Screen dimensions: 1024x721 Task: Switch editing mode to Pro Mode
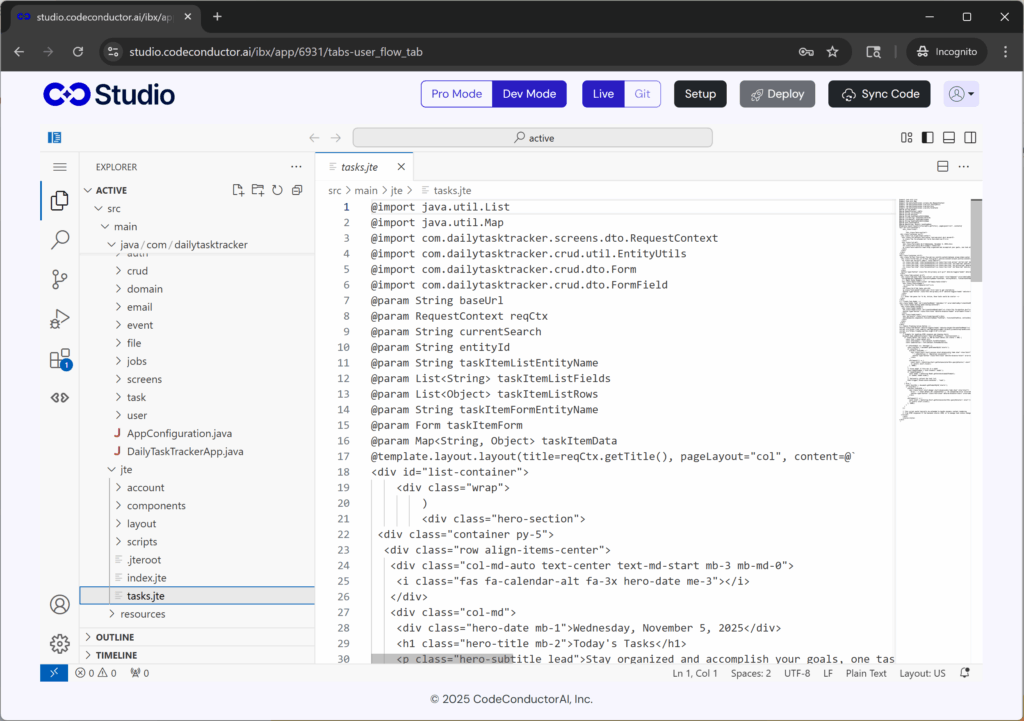[x=456, y=93]
